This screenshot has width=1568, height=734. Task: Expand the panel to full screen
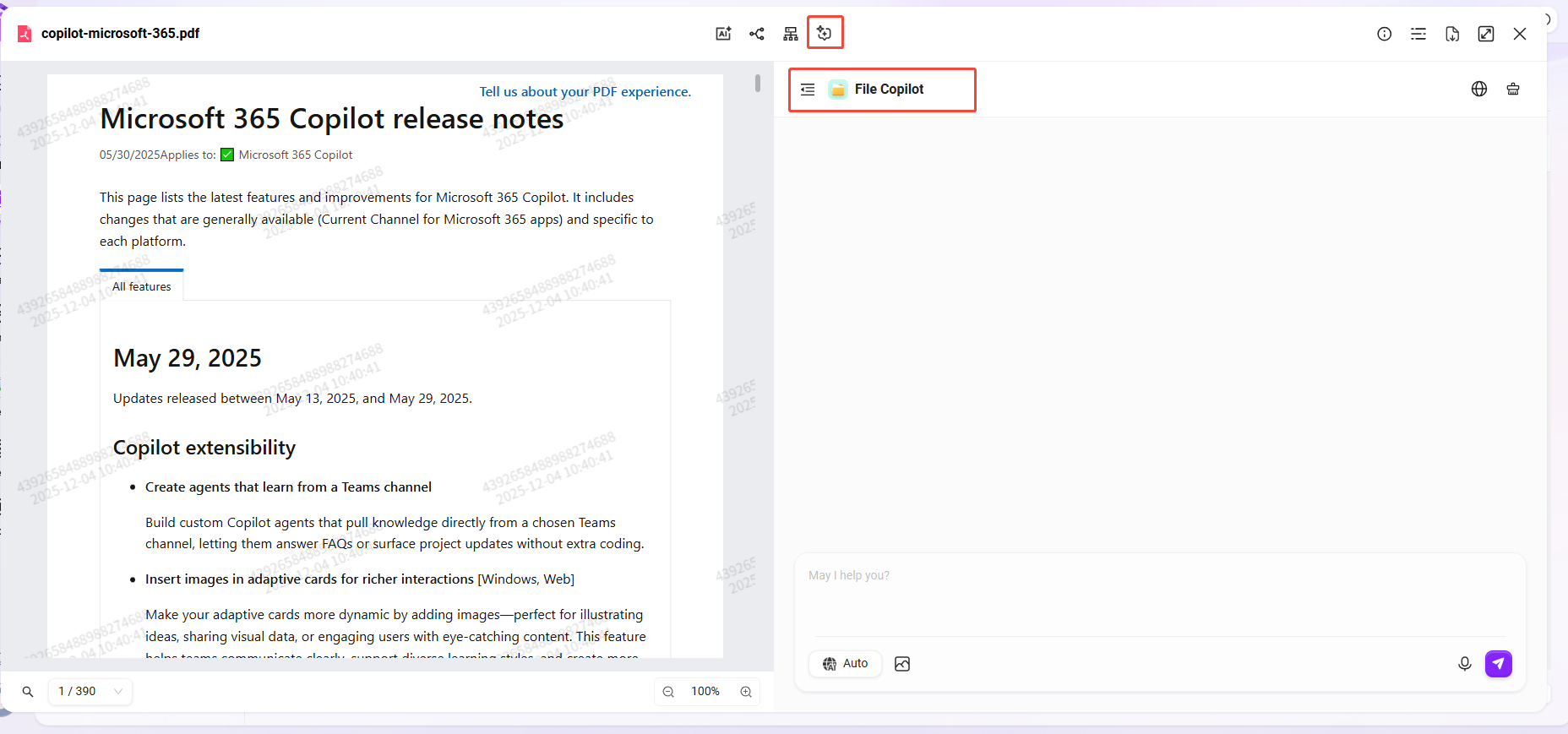tap(1485, 34)
